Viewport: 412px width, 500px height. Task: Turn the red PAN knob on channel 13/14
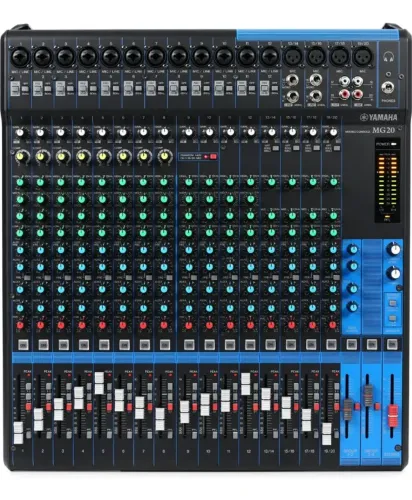point(271,325)
